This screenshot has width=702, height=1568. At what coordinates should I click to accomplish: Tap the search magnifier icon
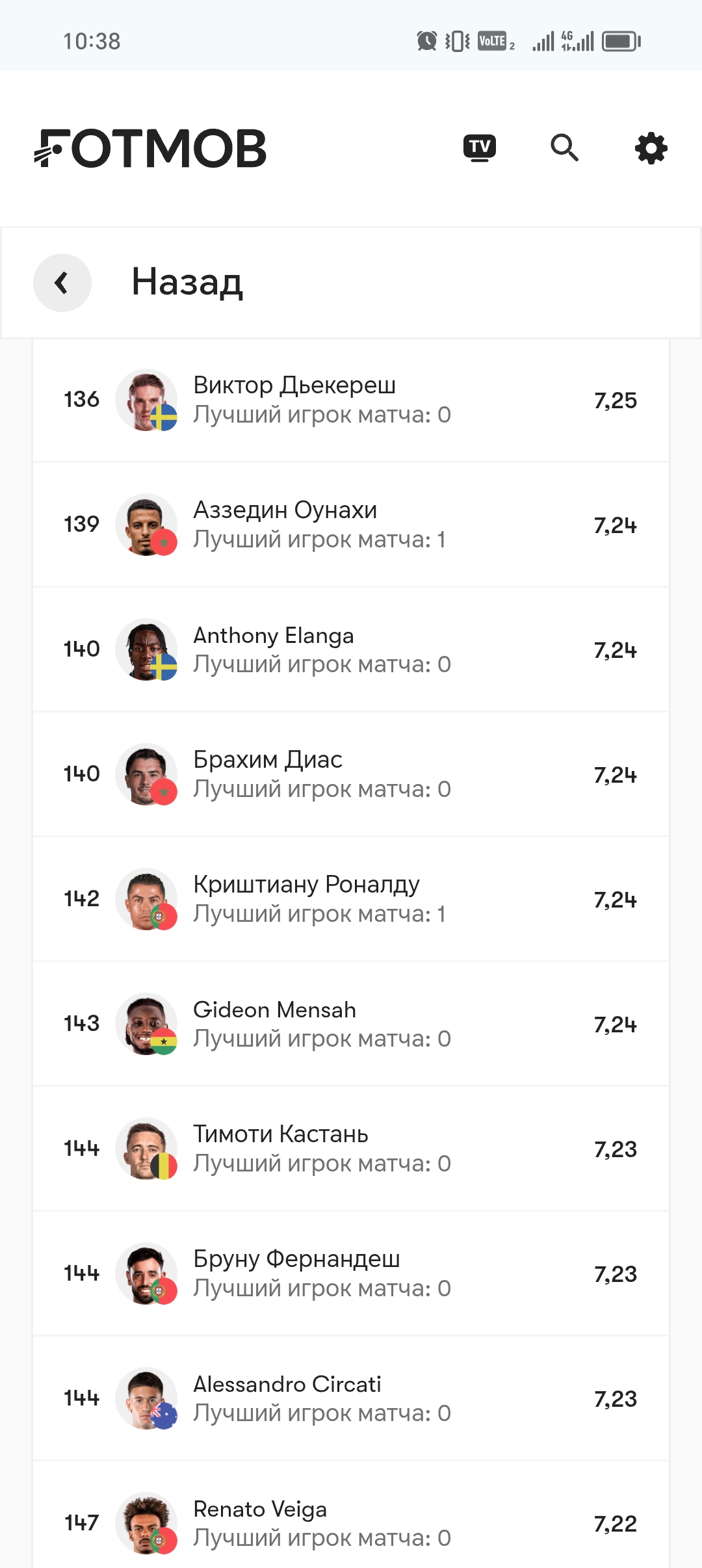(x=564, y=148)
